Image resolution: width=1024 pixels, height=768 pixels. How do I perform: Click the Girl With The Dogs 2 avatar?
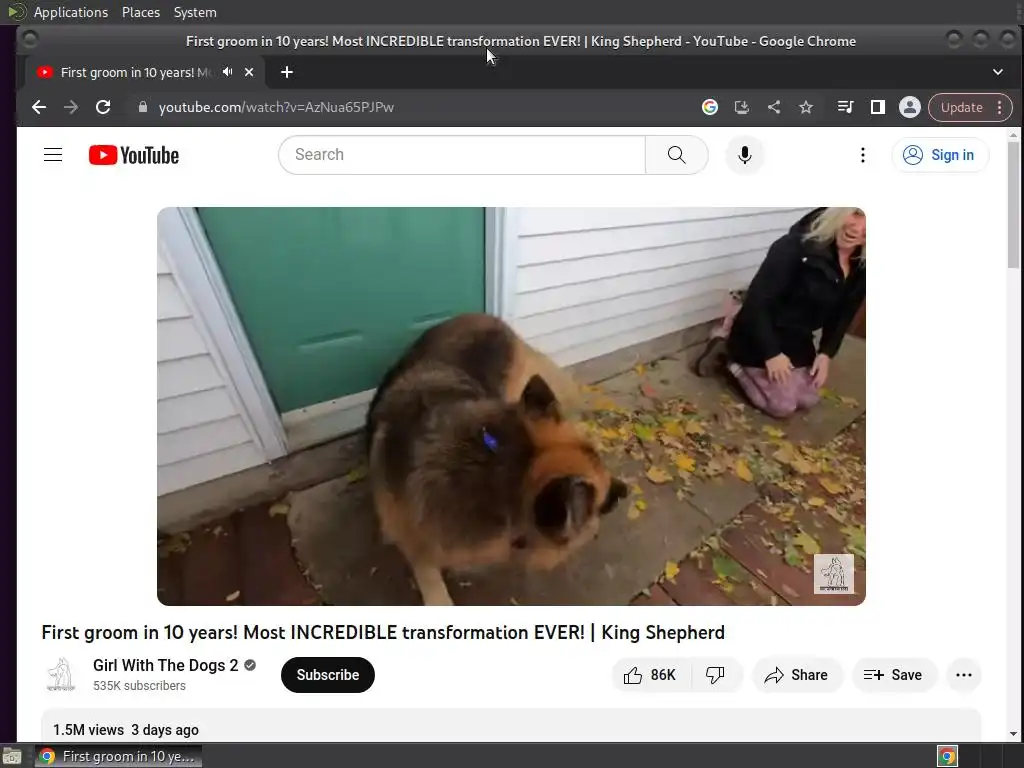pyautogui.click(x=61, y=675)
